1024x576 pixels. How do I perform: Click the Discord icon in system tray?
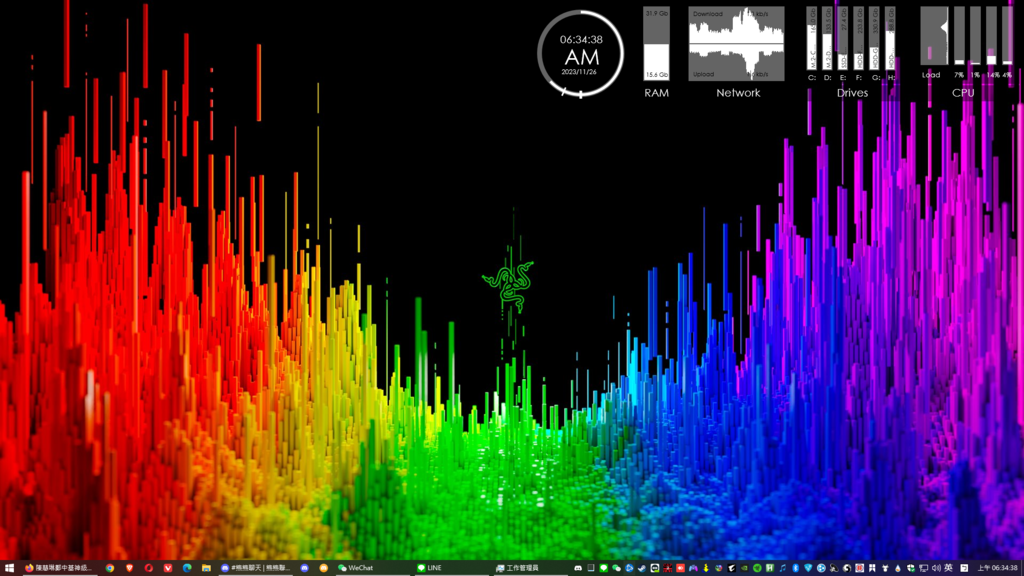click(x=578, y=568)
